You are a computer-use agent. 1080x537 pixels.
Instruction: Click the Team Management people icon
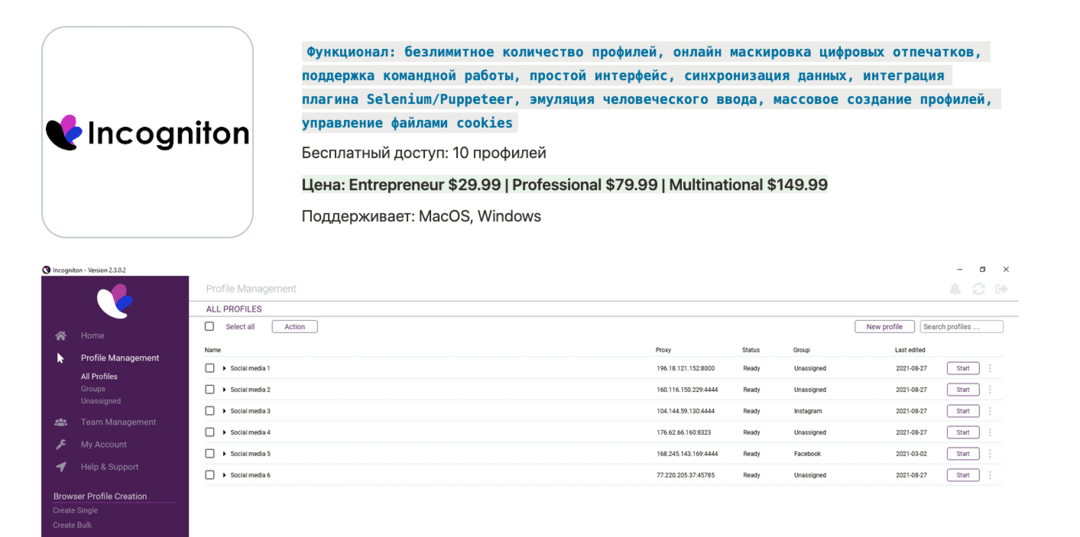click(61, 422)
